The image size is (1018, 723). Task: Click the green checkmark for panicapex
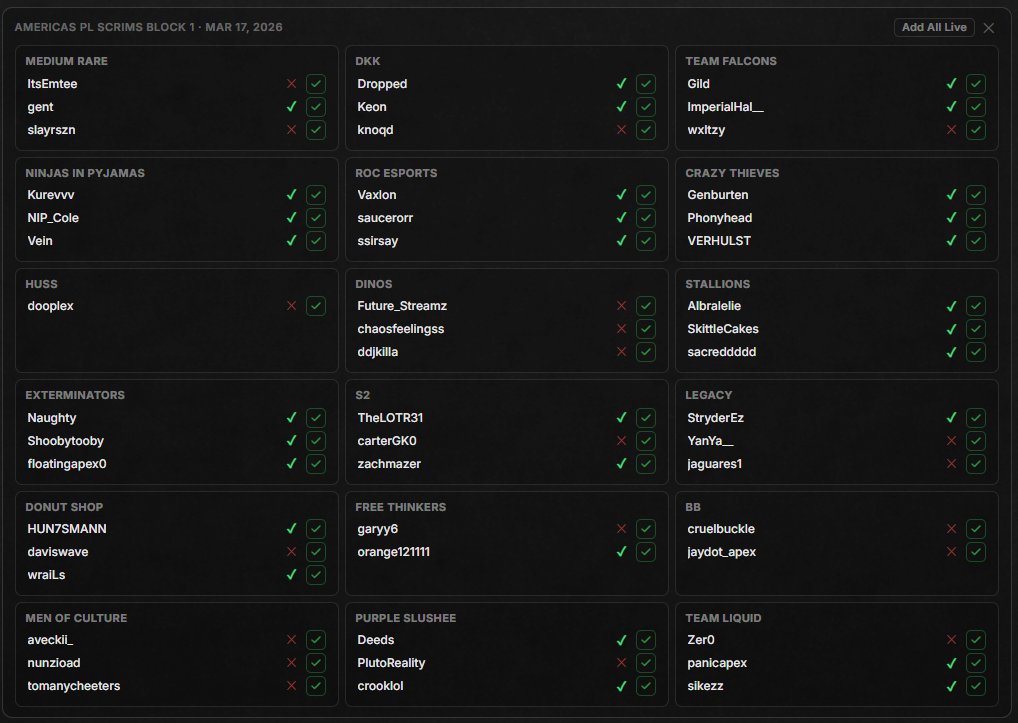pyautogui.click(x=951, y=663)
